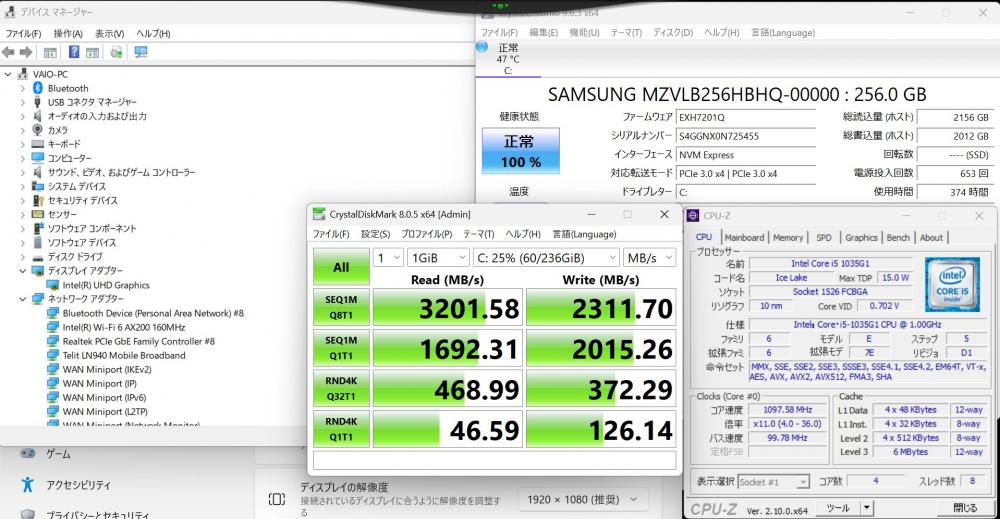Run the RND4K Q1T1 test

341,430
